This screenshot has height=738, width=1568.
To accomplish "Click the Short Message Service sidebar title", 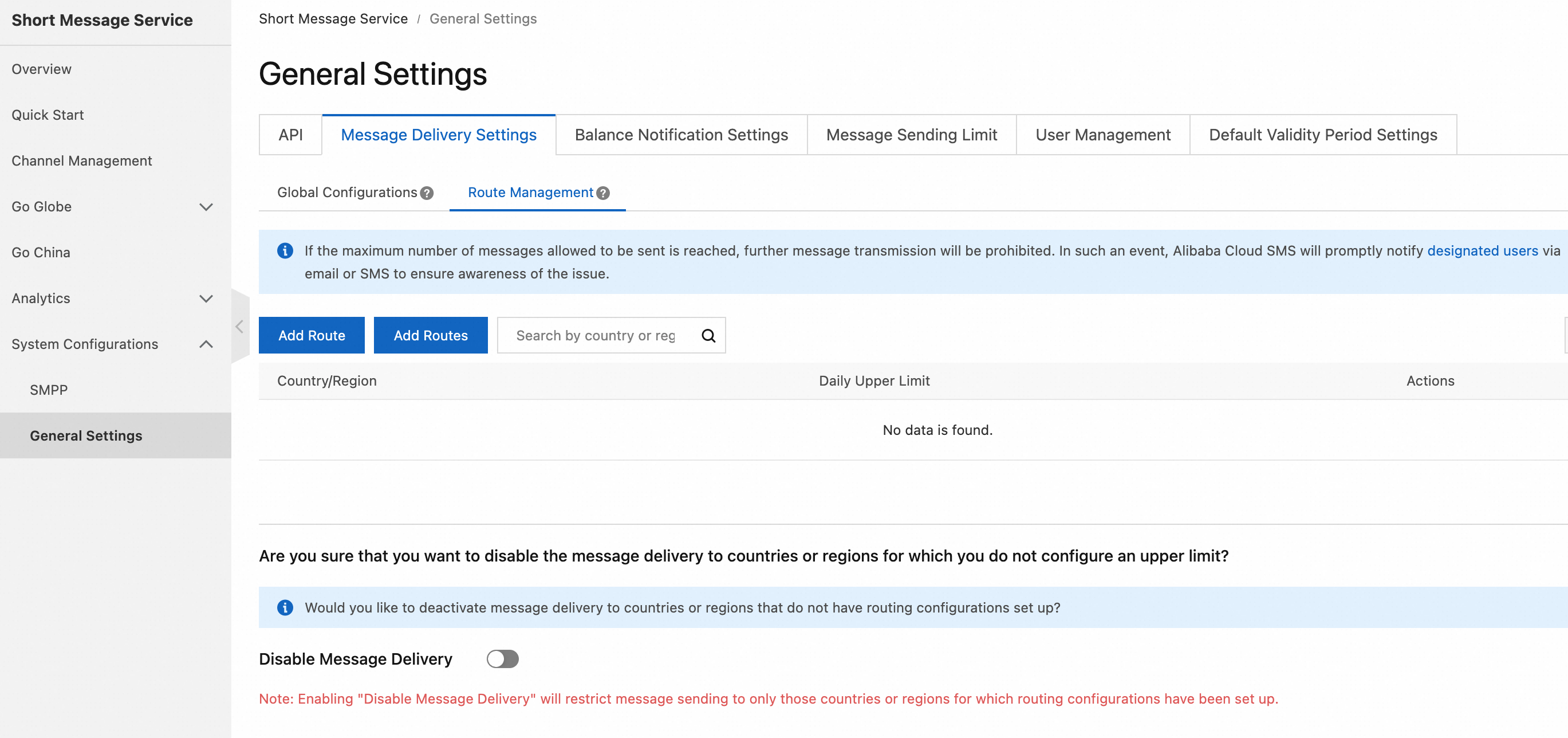I will tap(103, 20).
